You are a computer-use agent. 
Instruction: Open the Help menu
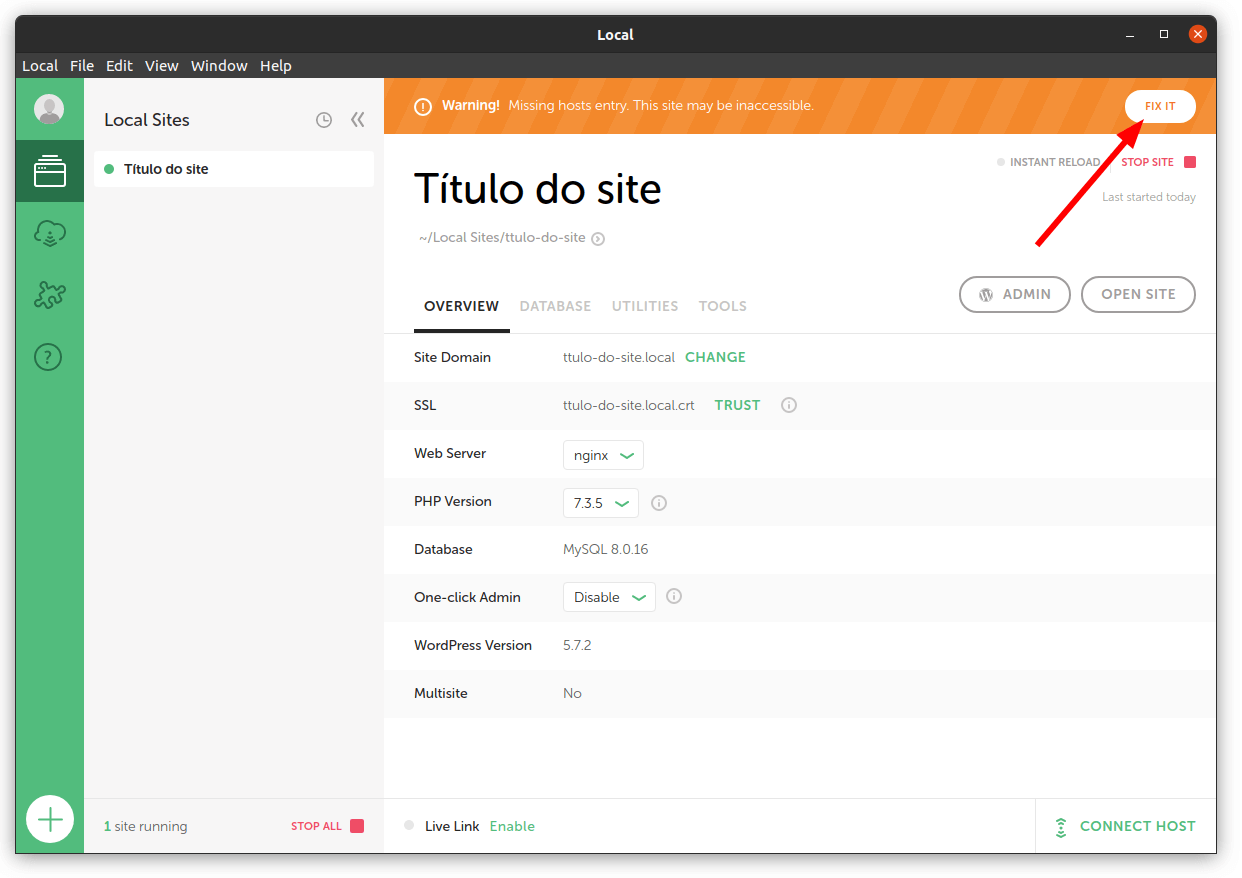276,66
